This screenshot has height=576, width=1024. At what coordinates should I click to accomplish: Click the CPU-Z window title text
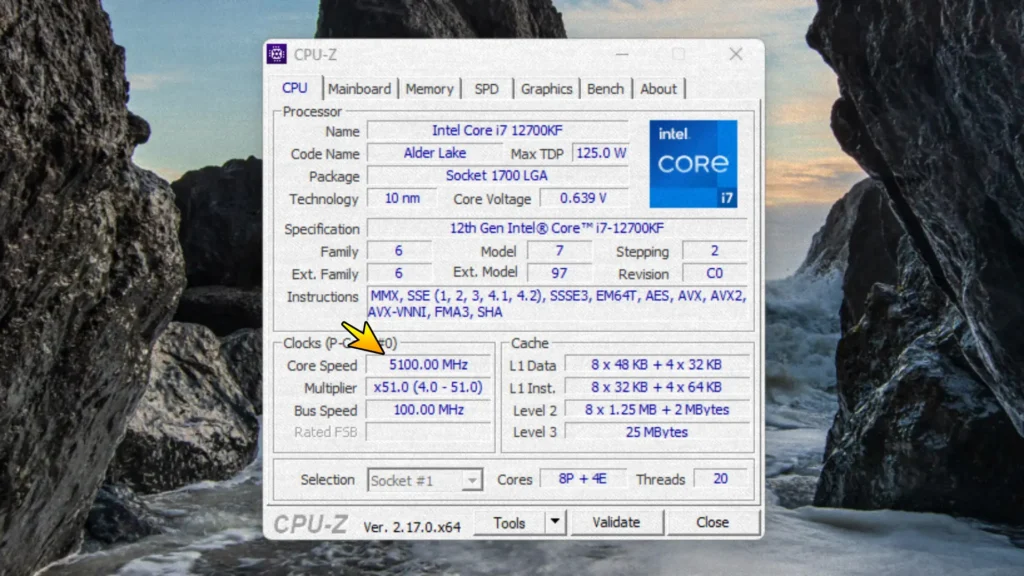[x=315, y=55]
